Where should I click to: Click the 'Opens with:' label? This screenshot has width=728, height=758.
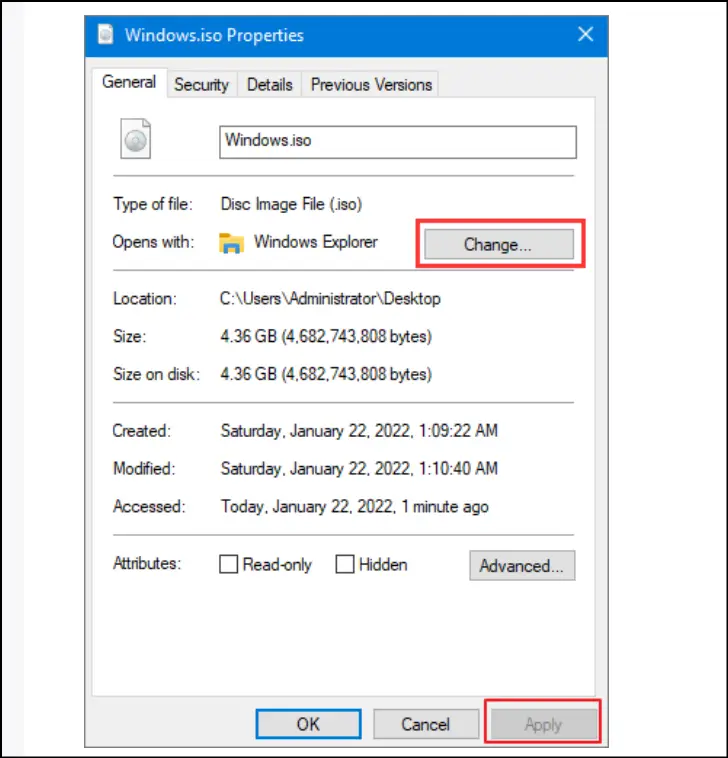click(x=153, y=242)
